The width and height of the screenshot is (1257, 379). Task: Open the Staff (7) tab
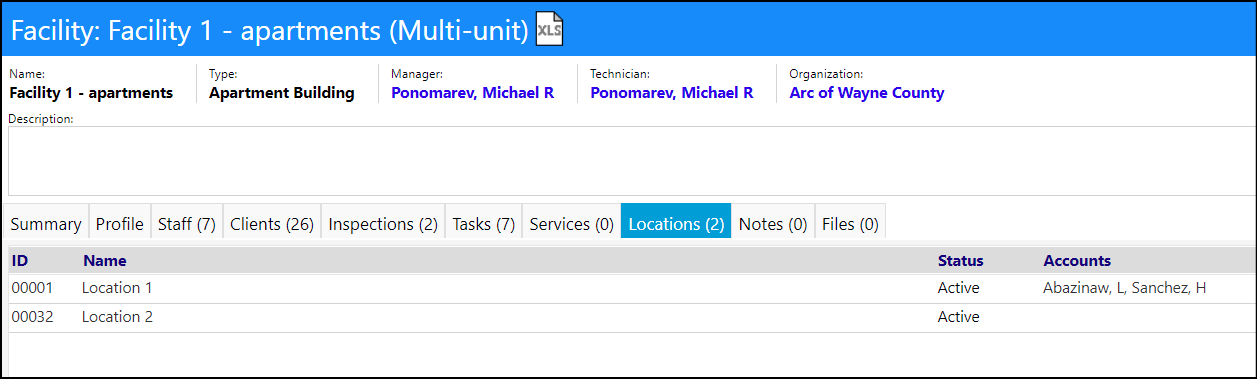pyautogui.click(x=187, y=224)
